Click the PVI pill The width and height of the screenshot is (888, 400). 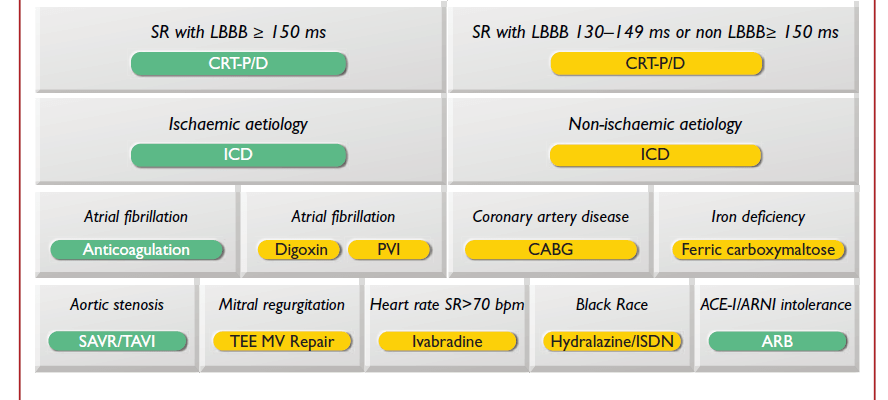pos(389,250)
